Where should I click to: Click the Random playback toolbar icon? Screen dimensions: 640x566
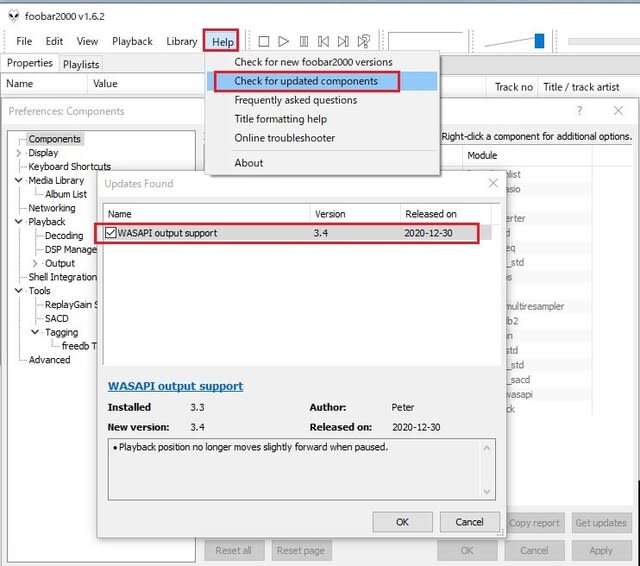click(x=364, y=41)
